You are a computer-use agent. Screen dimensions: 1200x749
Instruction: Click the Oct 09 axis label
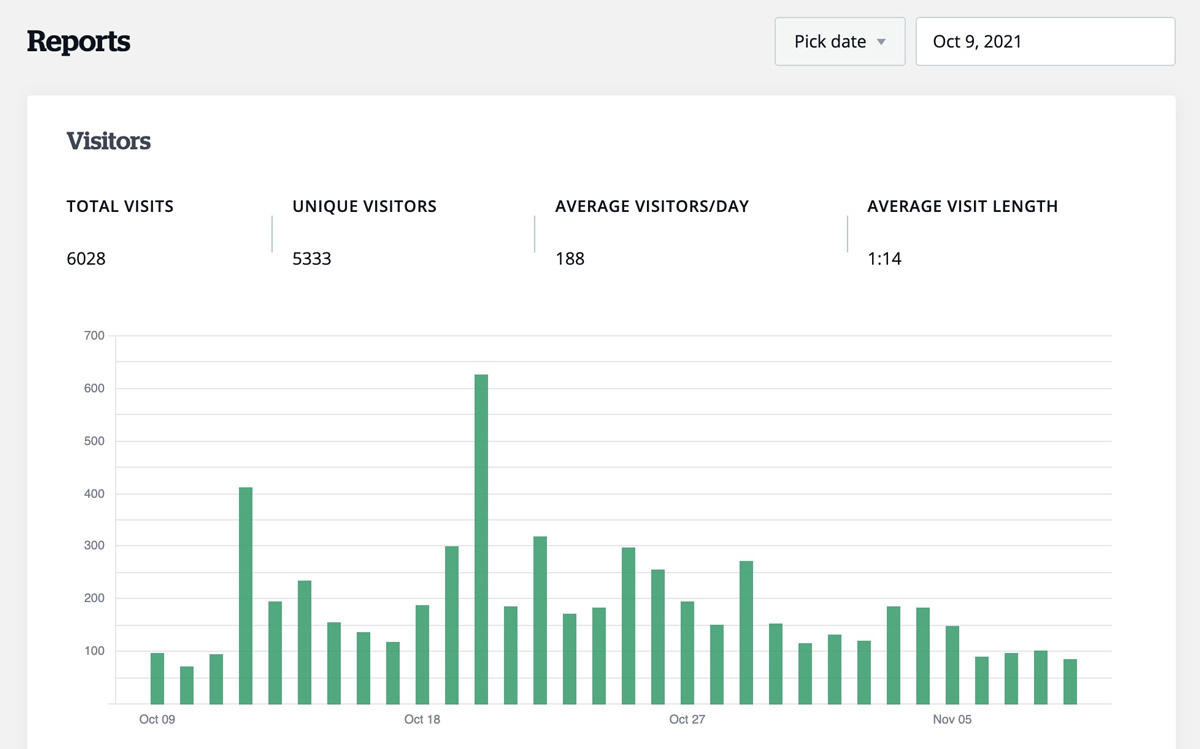coord(157,720)
